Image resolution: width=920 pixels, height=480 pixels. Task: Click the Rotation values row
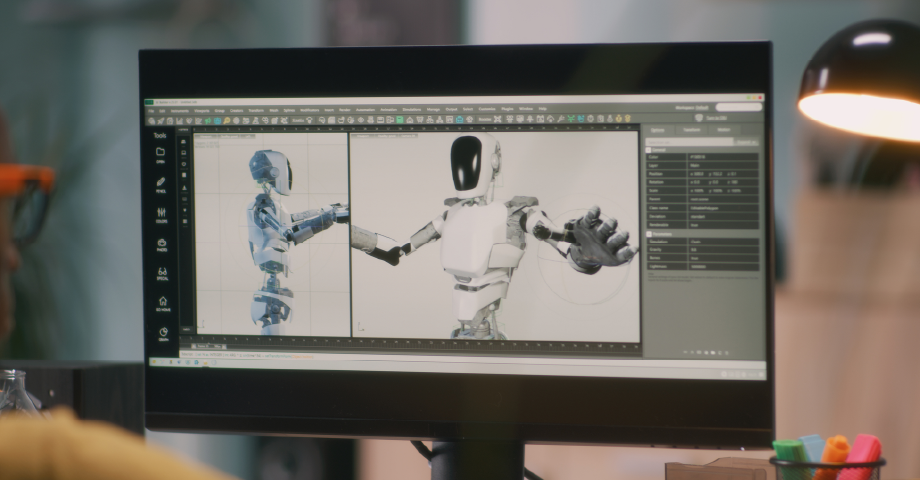click(723, 182)
